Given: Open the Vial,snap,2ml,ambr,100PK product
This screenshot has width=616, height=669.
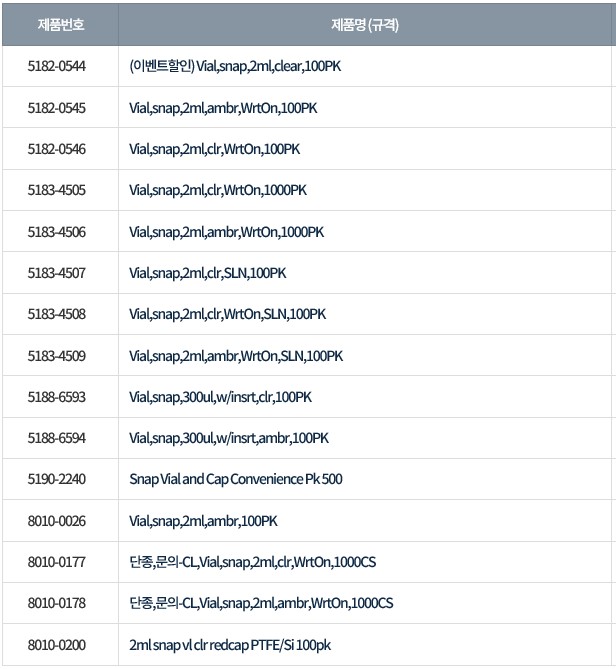Looking at the screenshot, I should [x=203, y=521].
